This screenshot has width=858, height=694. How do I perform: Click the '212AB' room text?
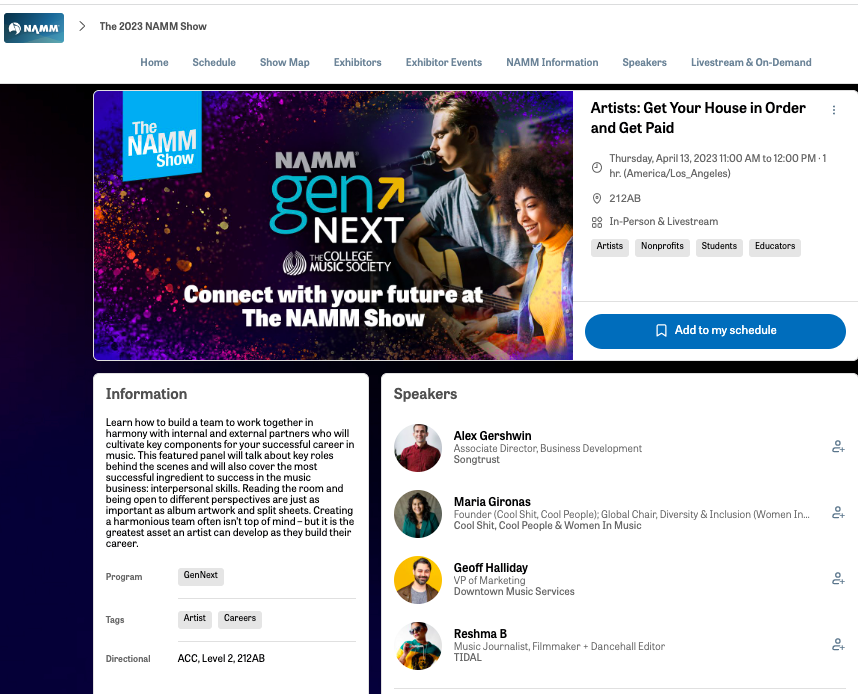[x=625, y=199]
